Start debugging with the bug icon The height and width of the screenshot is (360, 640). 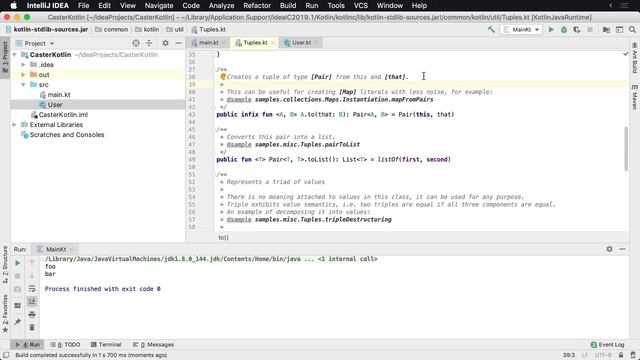(564, 29)
